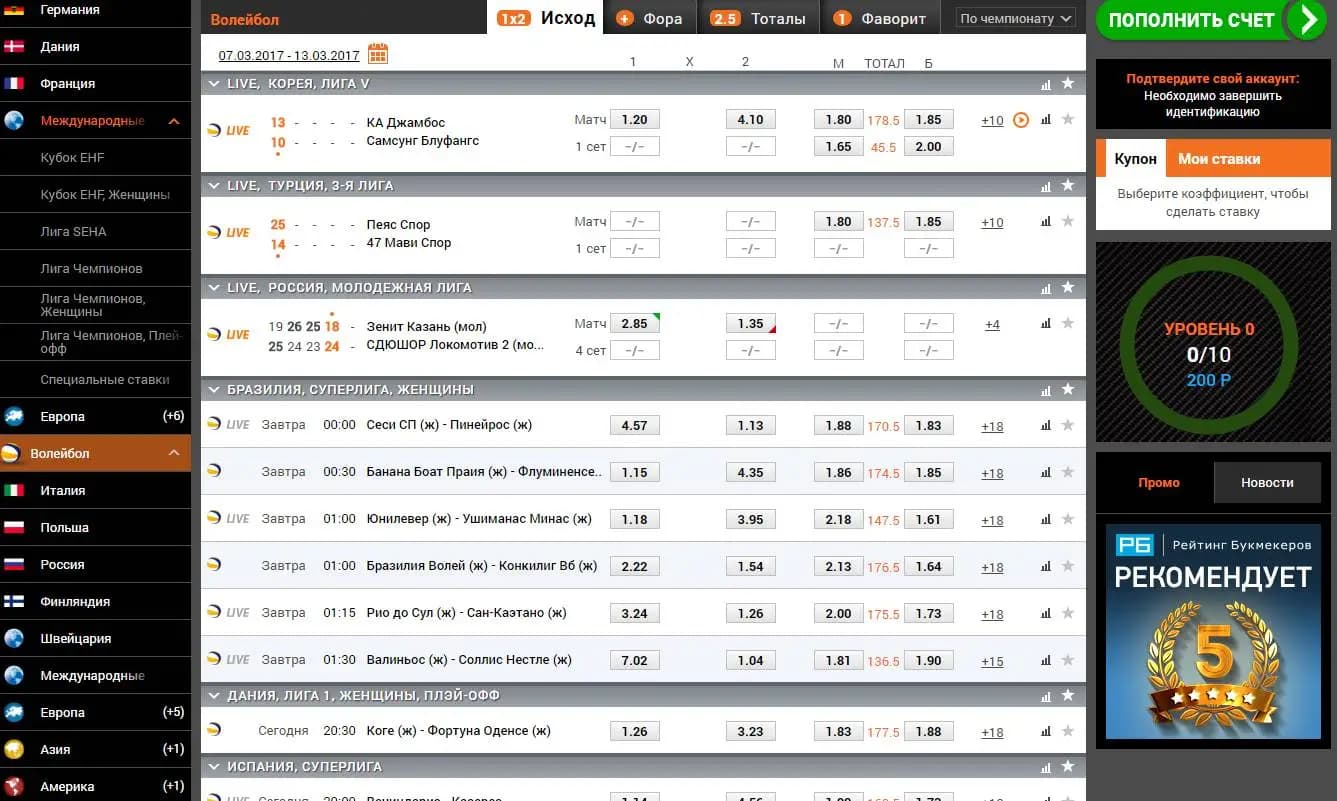
Task: Click the Рейтинг Букмекеров promo banner
Action: [1213, 634]
